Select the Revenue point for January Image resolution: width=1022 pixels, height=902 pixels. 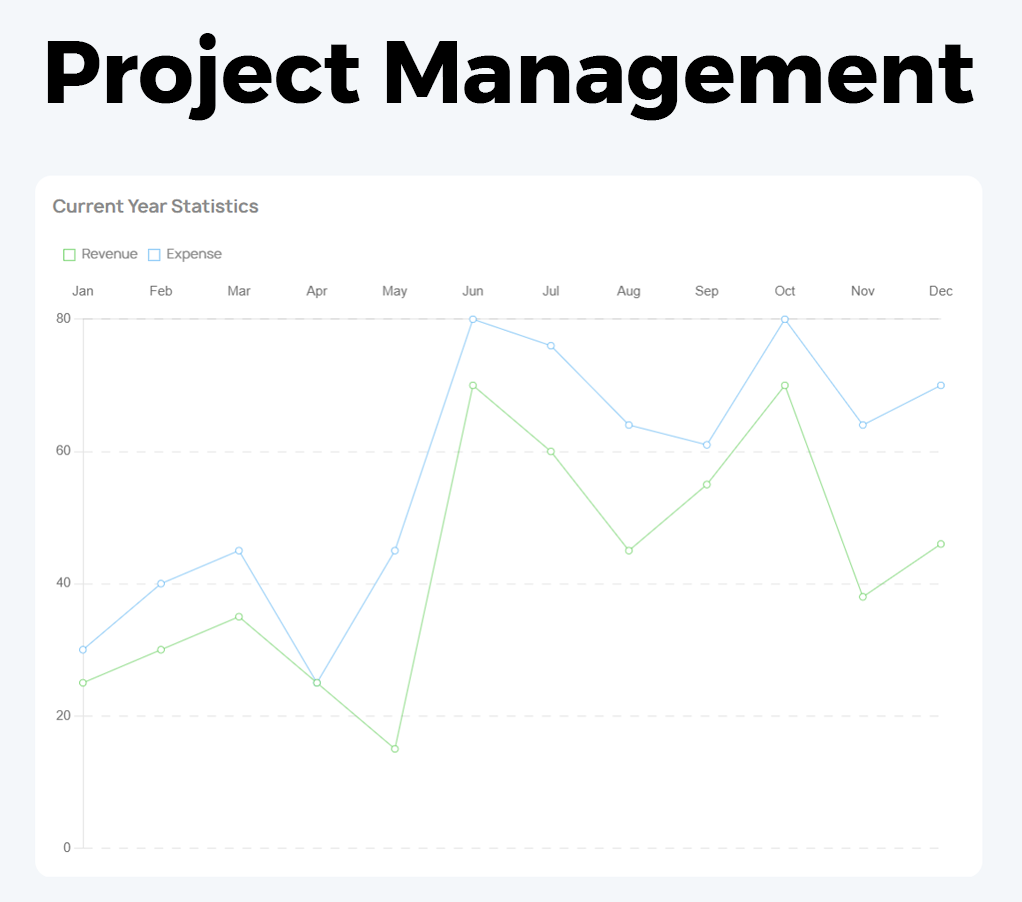click(x=83, y=683)
